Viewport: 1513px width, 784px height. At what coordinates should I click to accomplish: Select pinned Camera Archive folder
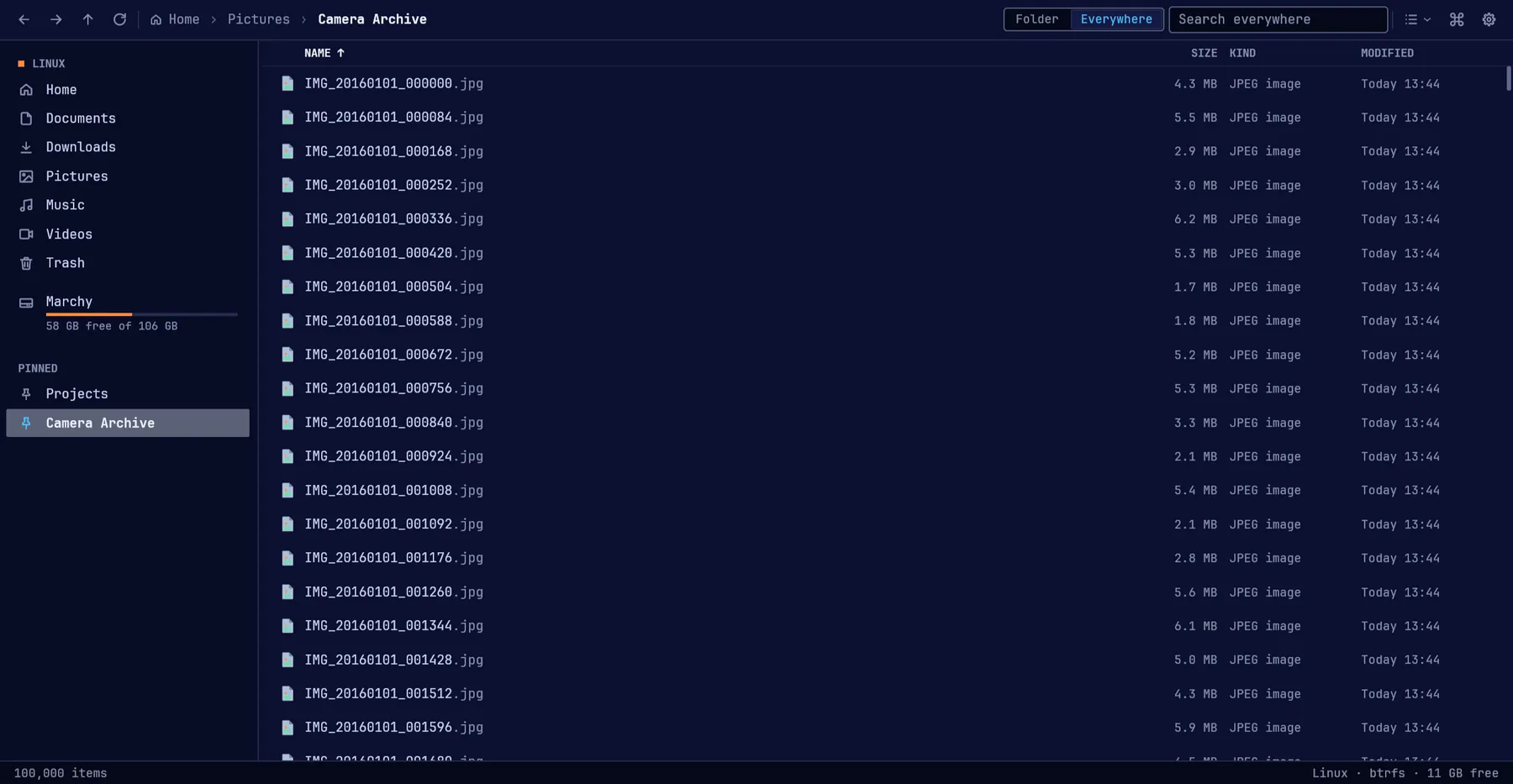tap(128, 423)
